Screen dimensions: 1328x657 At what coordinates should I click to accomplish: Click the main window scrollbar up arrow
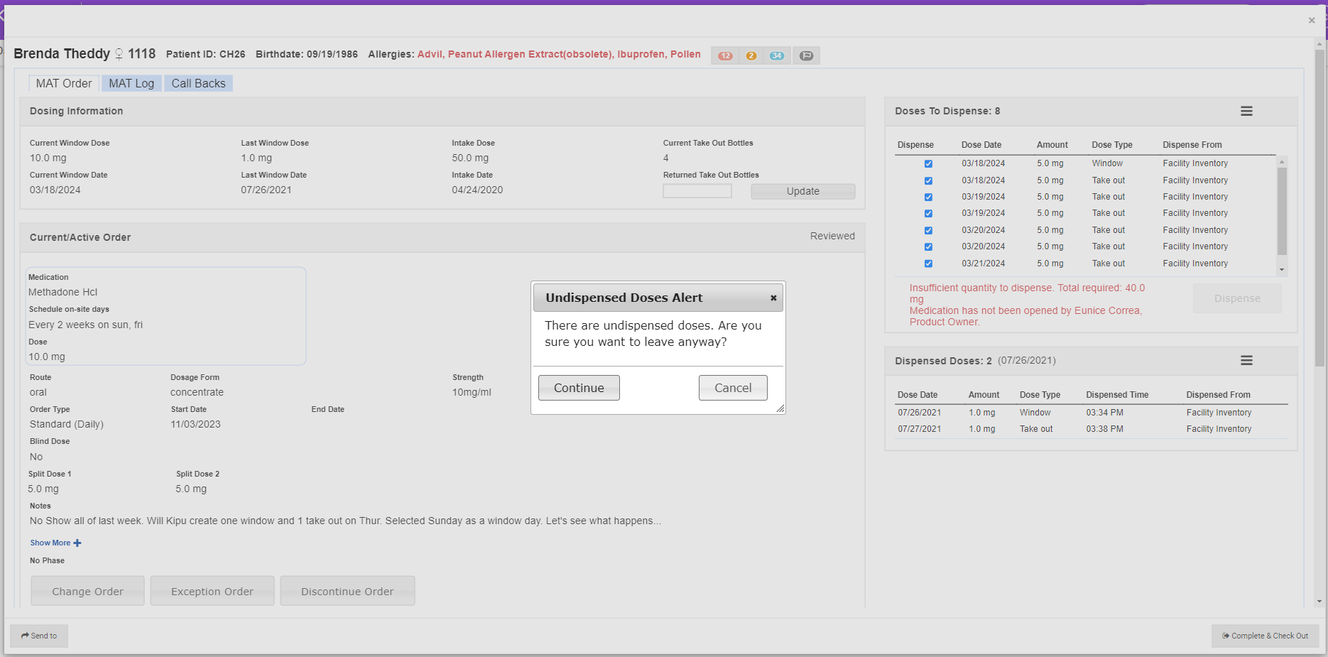coord(1321,44)
